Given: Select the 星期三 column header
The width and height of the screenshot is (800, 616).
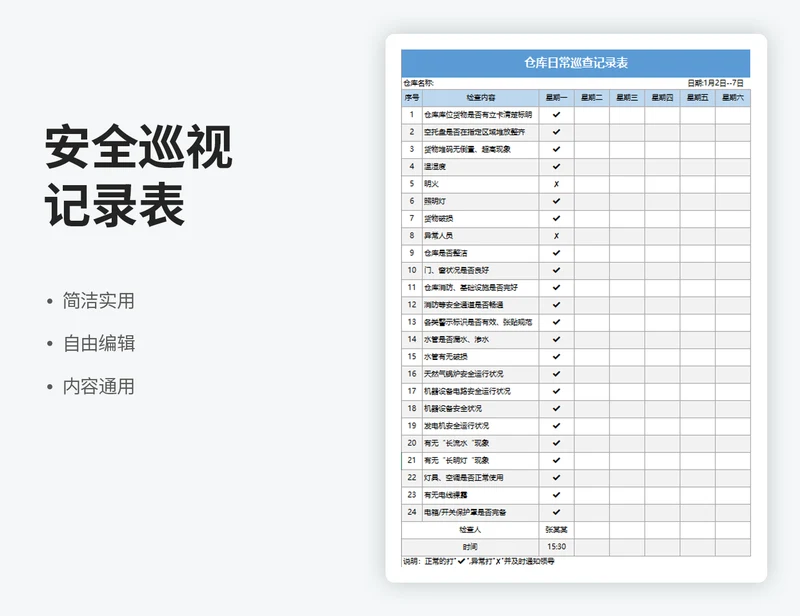Looking at the screenshot, I should tap(627, 97).
